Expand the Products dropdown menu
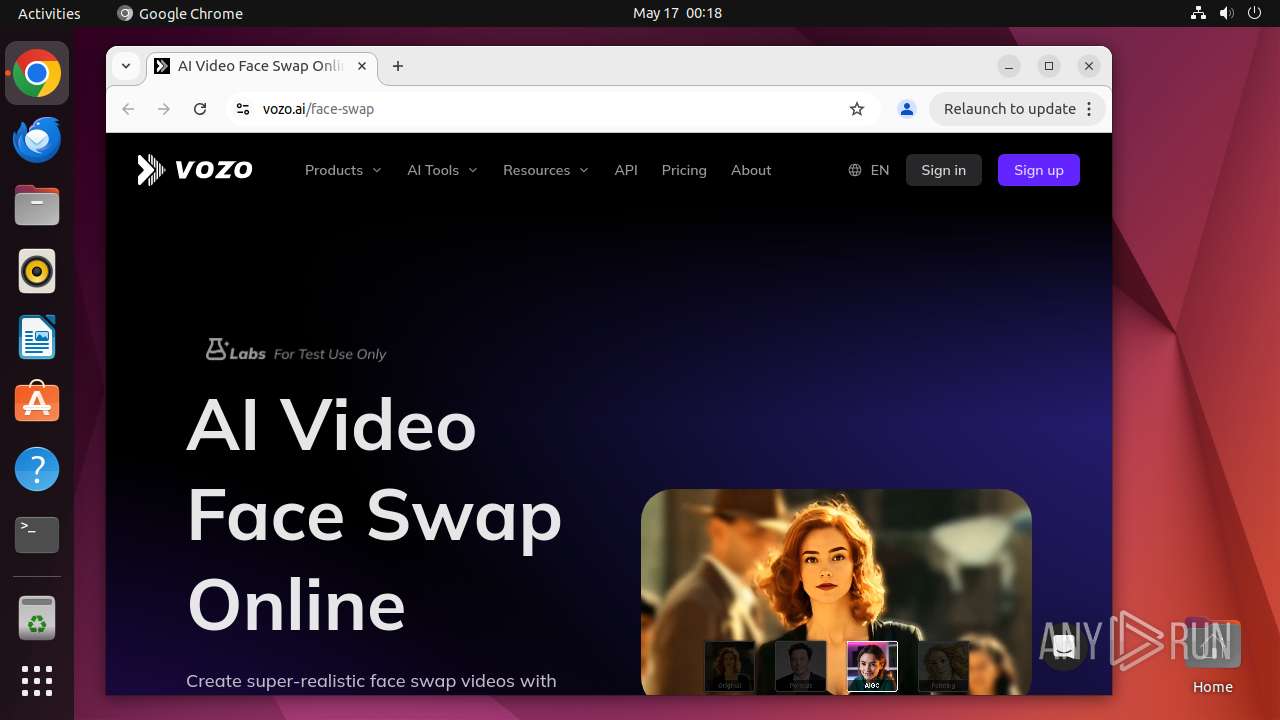The width and height of the screenshot is (1280, 720). 343,170
